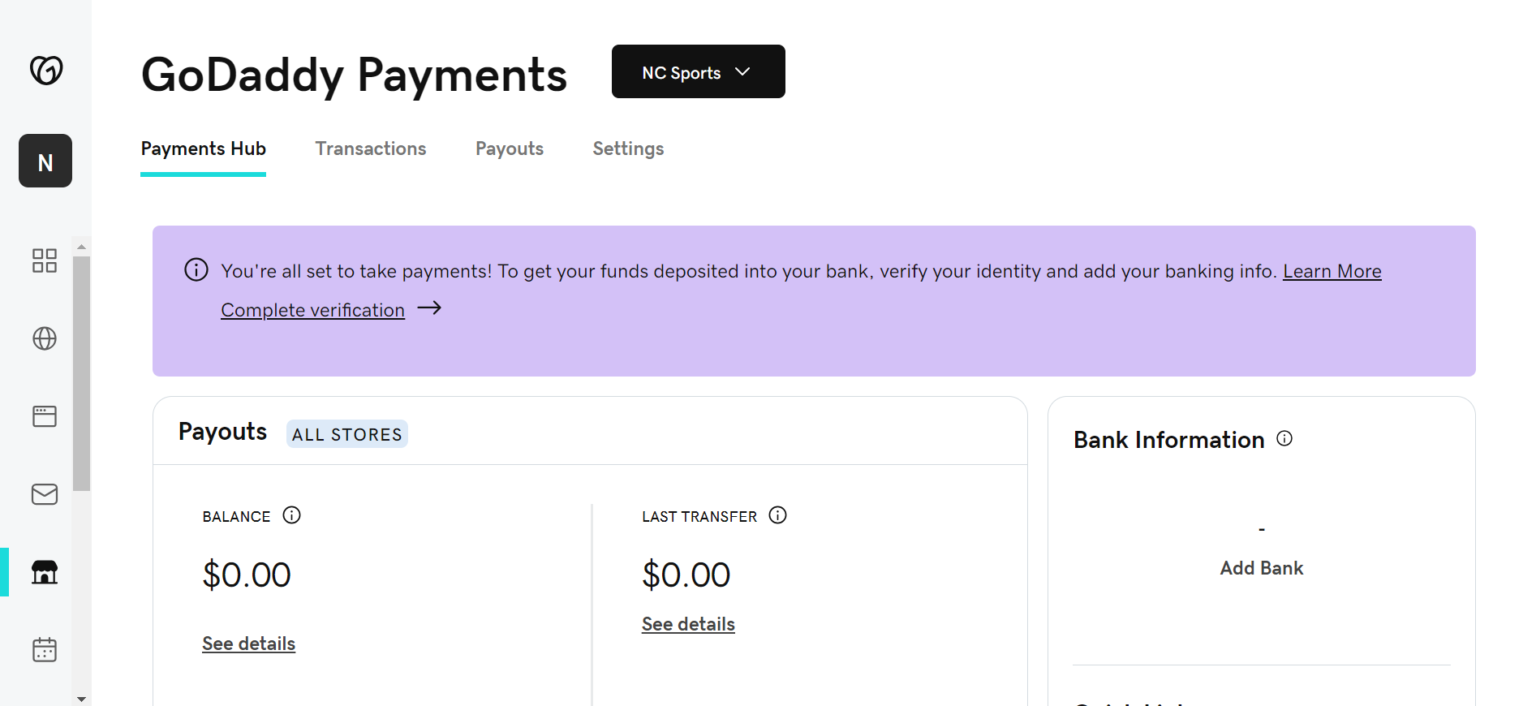This screenshot has height=706, width=1536.
Task: Open the calendar icon in sidebar
Action: pos(45,650)
